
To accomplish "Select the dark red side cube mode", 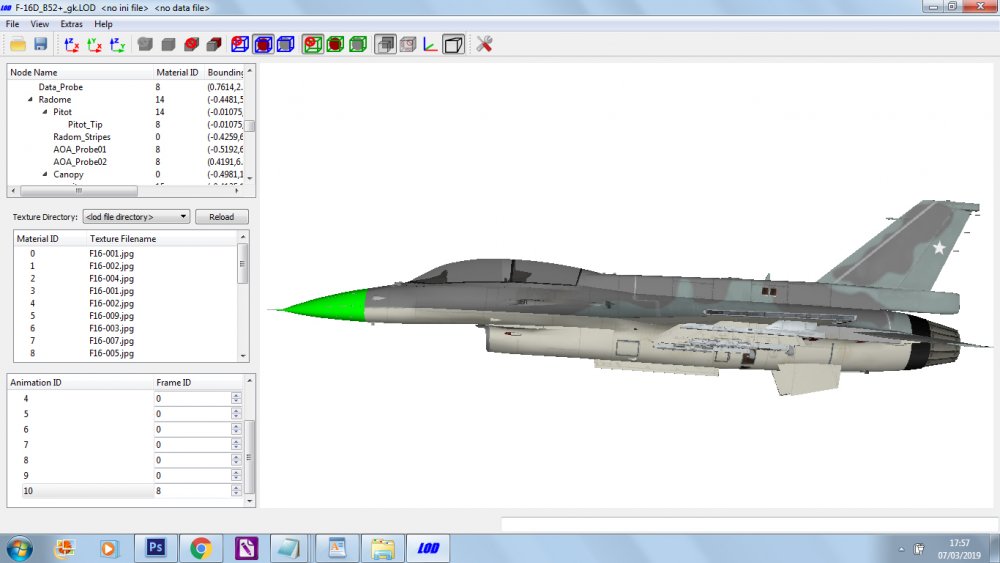I will [214, 44].
